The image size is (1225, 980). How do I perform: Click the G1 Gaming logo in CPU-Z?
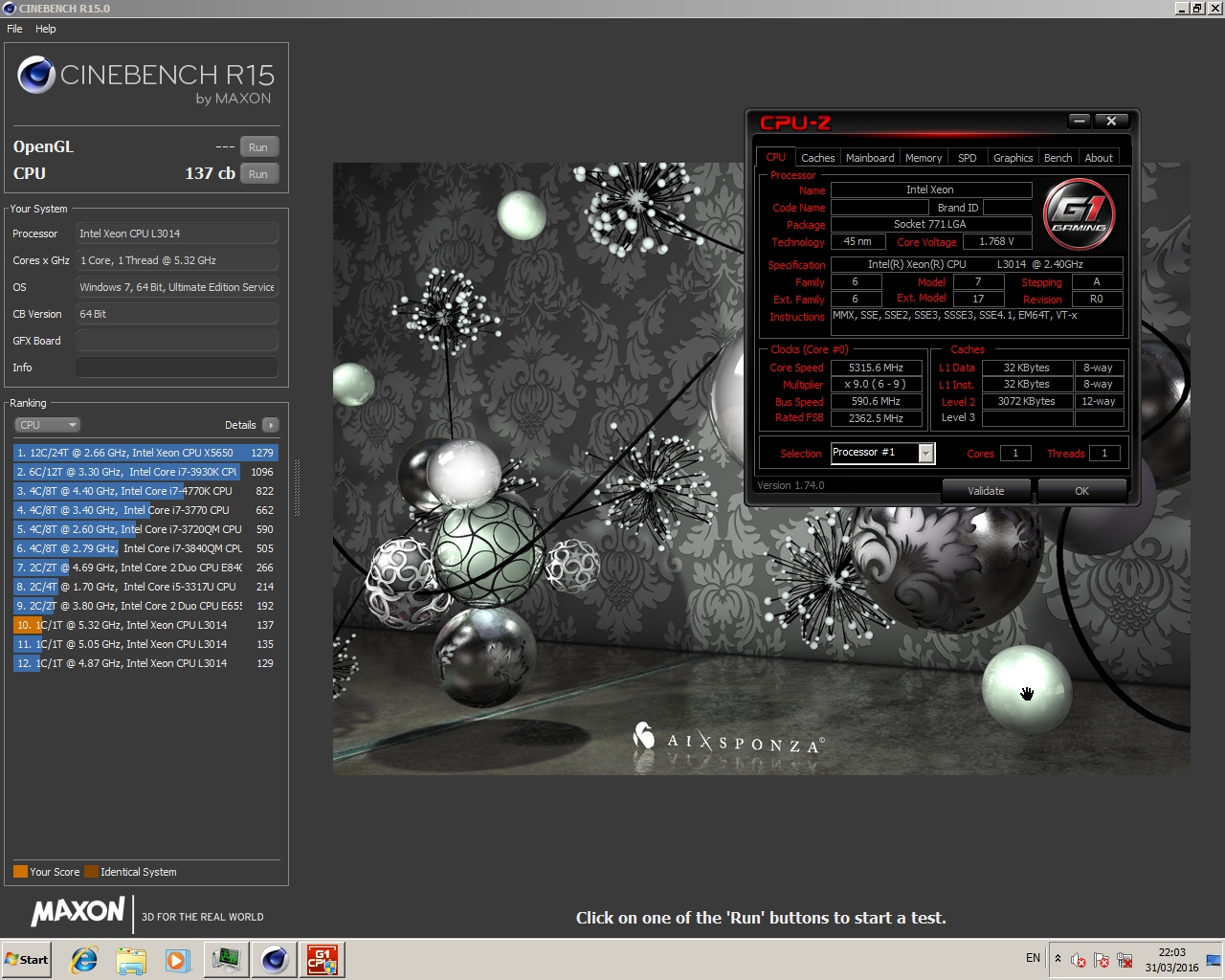[1079, 213]
